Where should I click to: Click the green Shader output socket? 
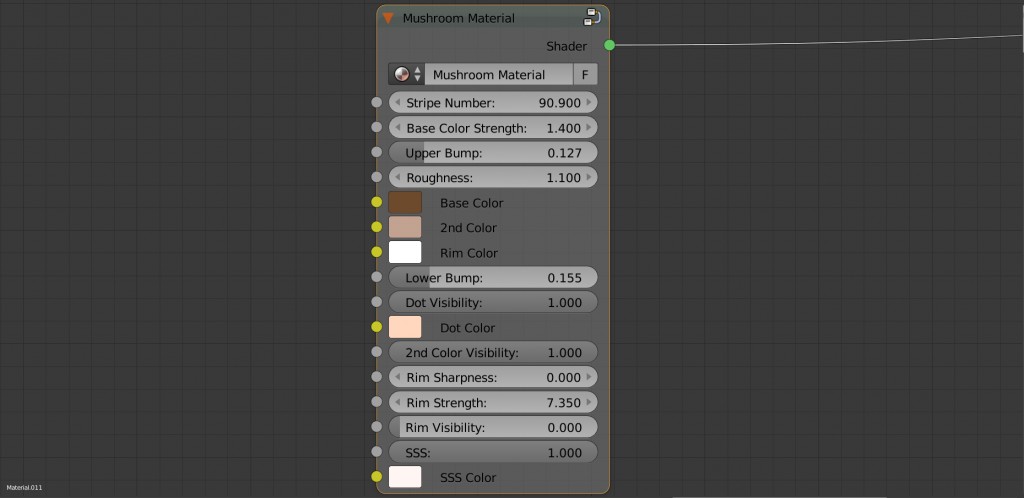[609, 45]
